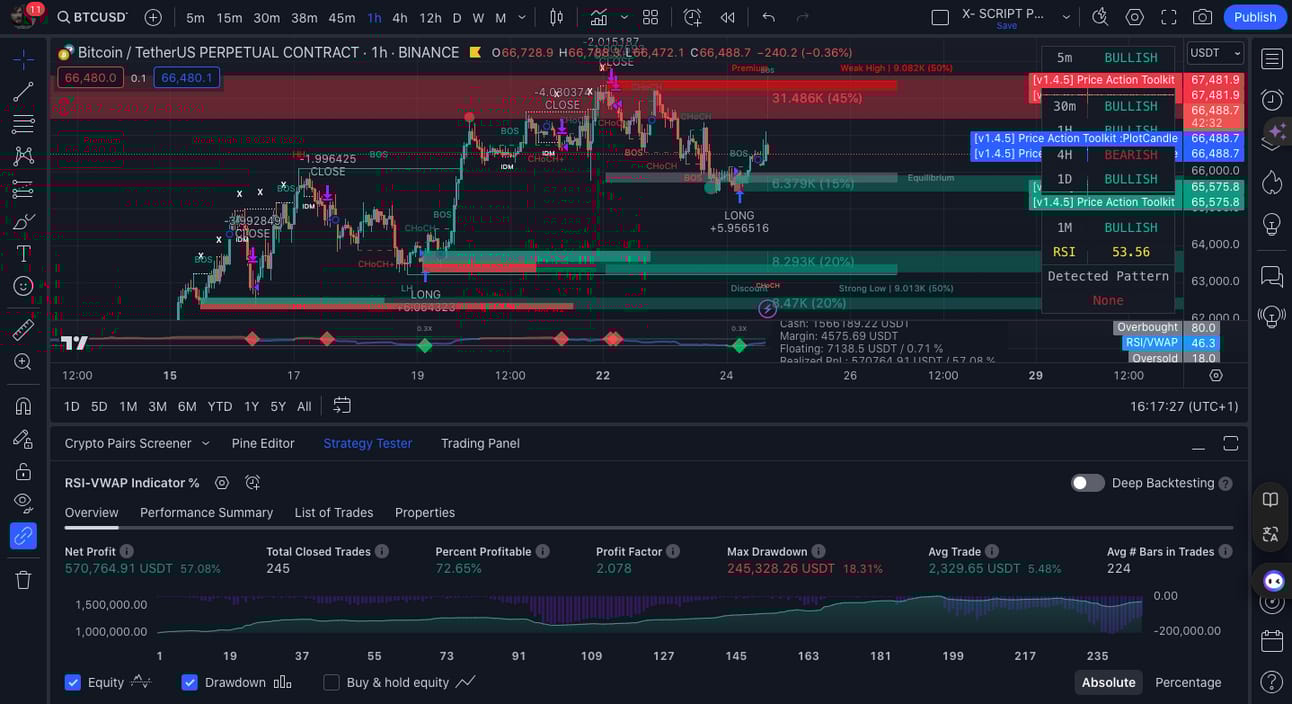The image size is (1292, 704).
Task: Toggle lock all drawing tools
Action: coord(23,471)
